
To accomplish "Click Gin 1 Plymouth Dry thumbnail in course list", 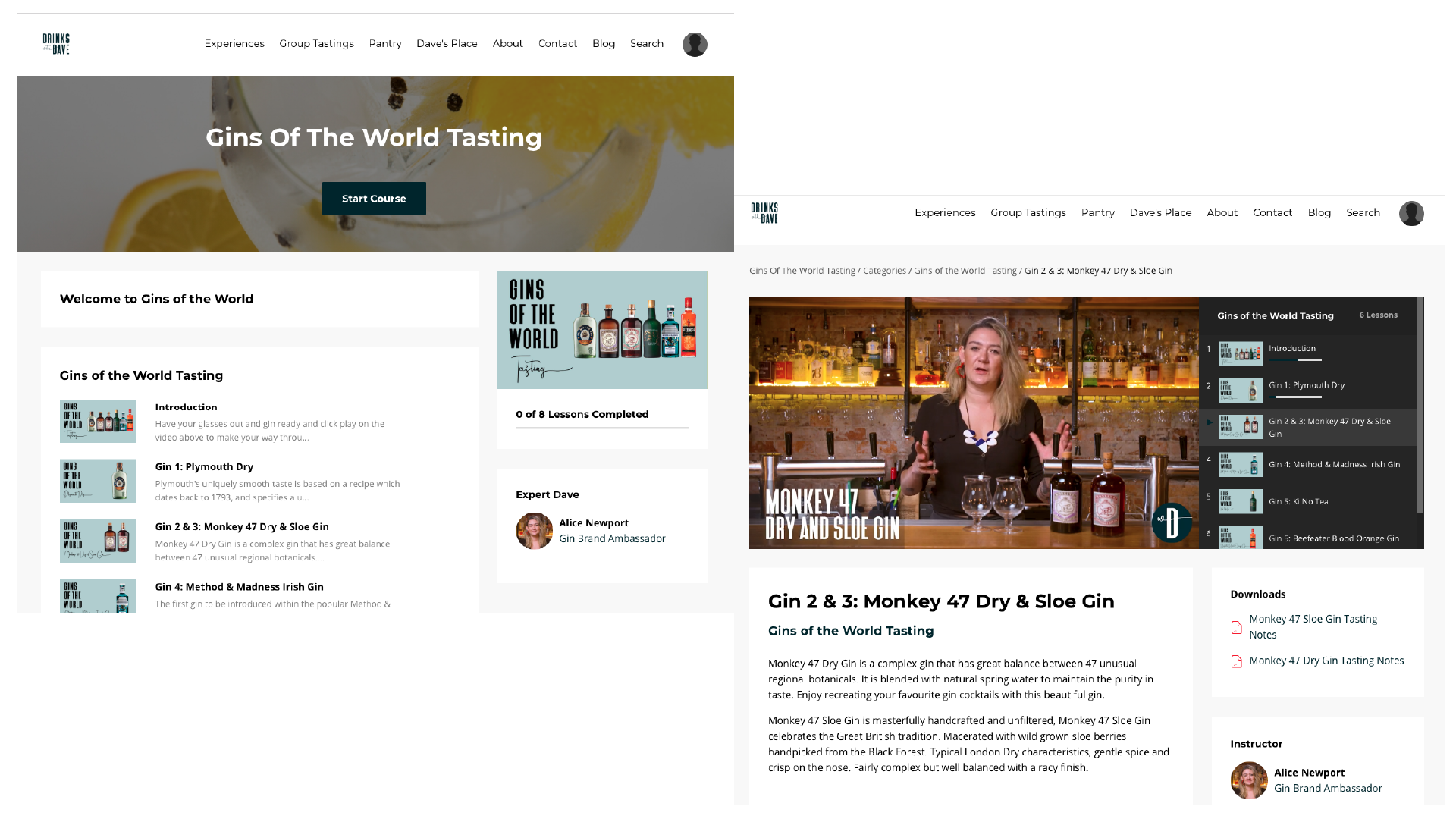I will tap(98, 481).
